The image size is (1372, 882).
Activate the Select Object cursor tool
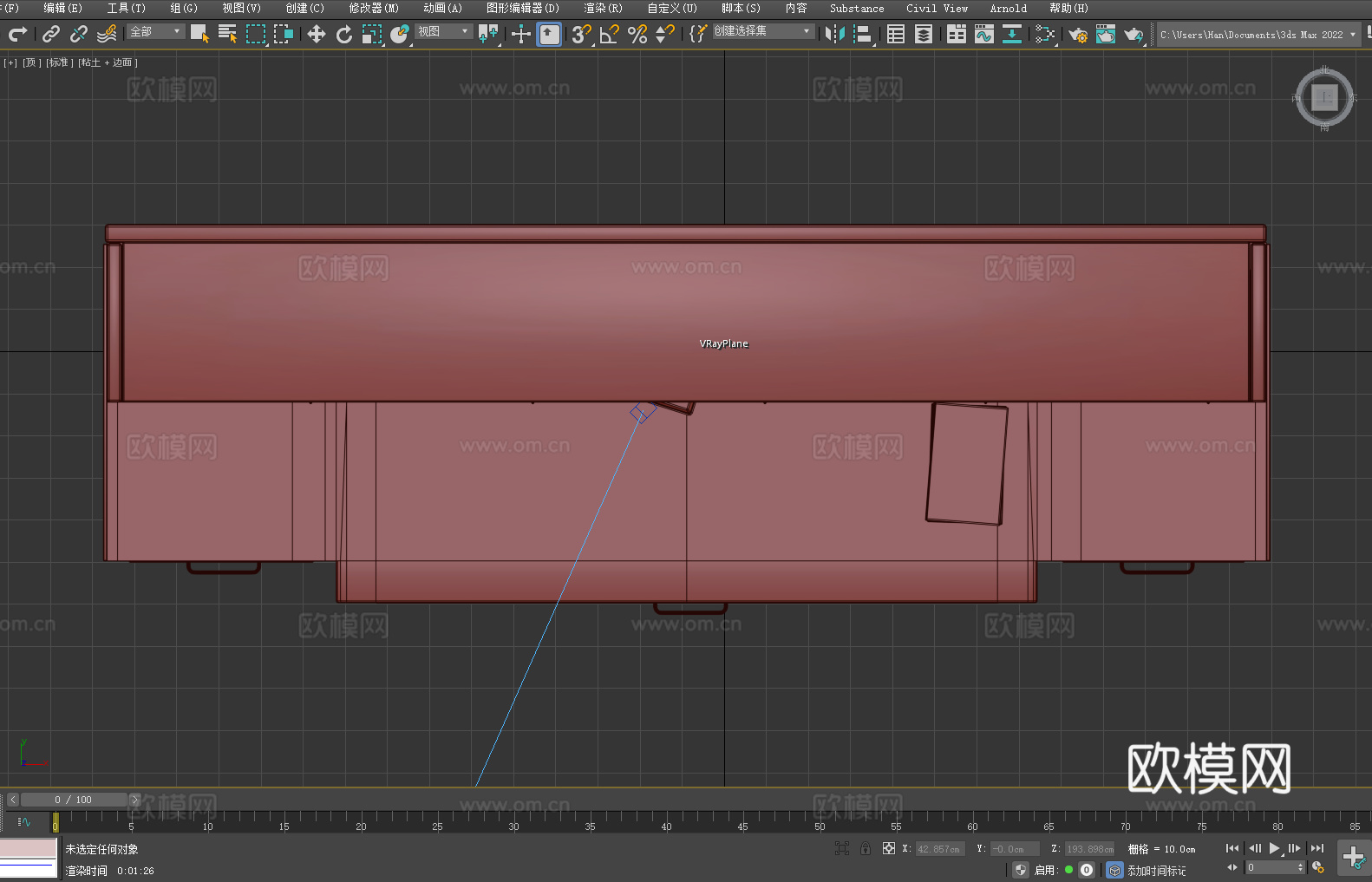pos(199,34)
